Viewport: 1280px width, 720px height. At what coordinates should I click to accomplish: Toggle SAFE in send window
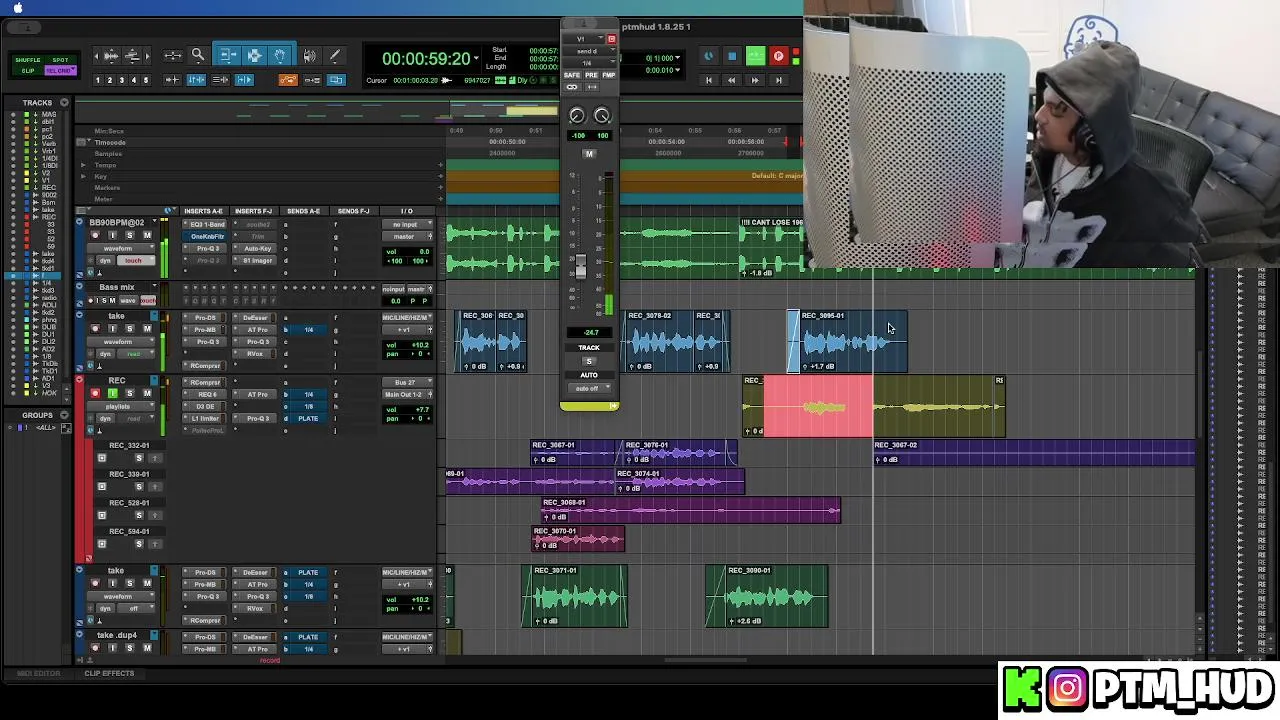(x=572, y=75)
